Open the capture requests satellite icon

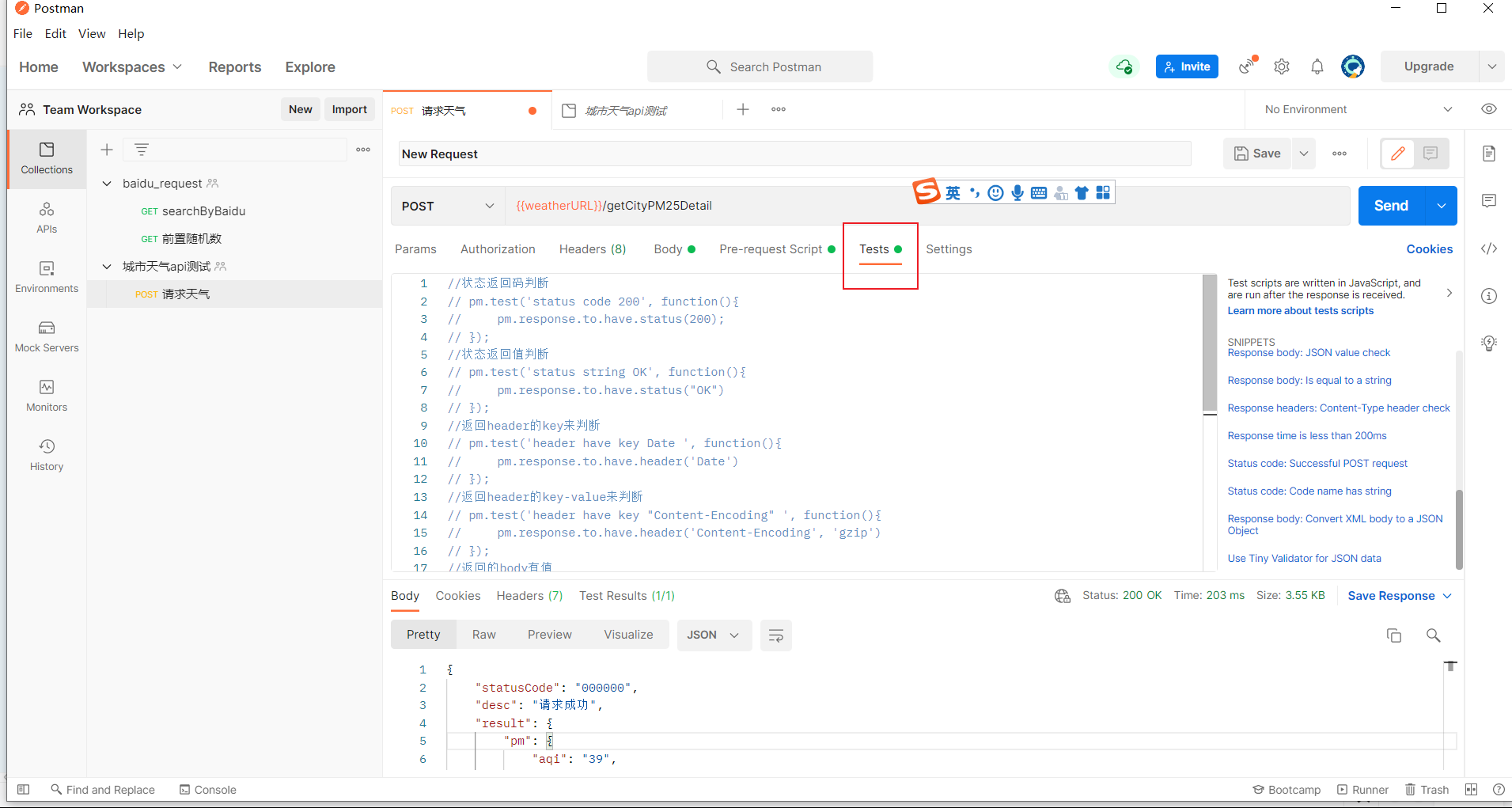click(1248, 66)
